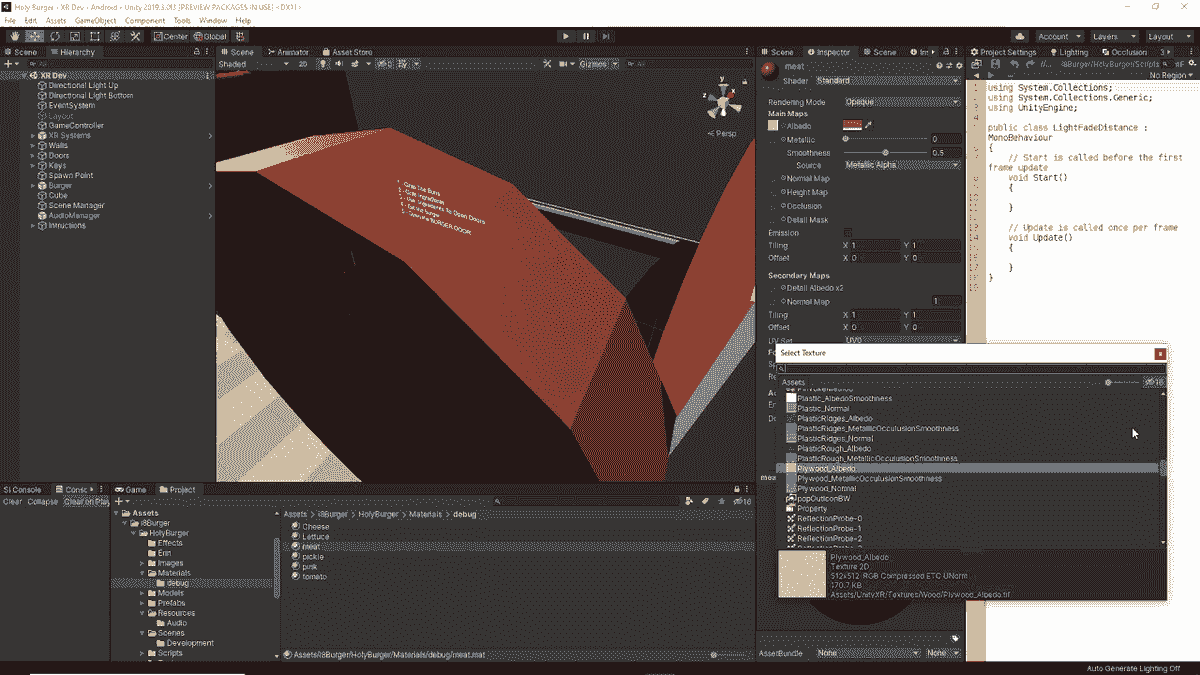Open the GameObject menu

[x=94, y=19]
